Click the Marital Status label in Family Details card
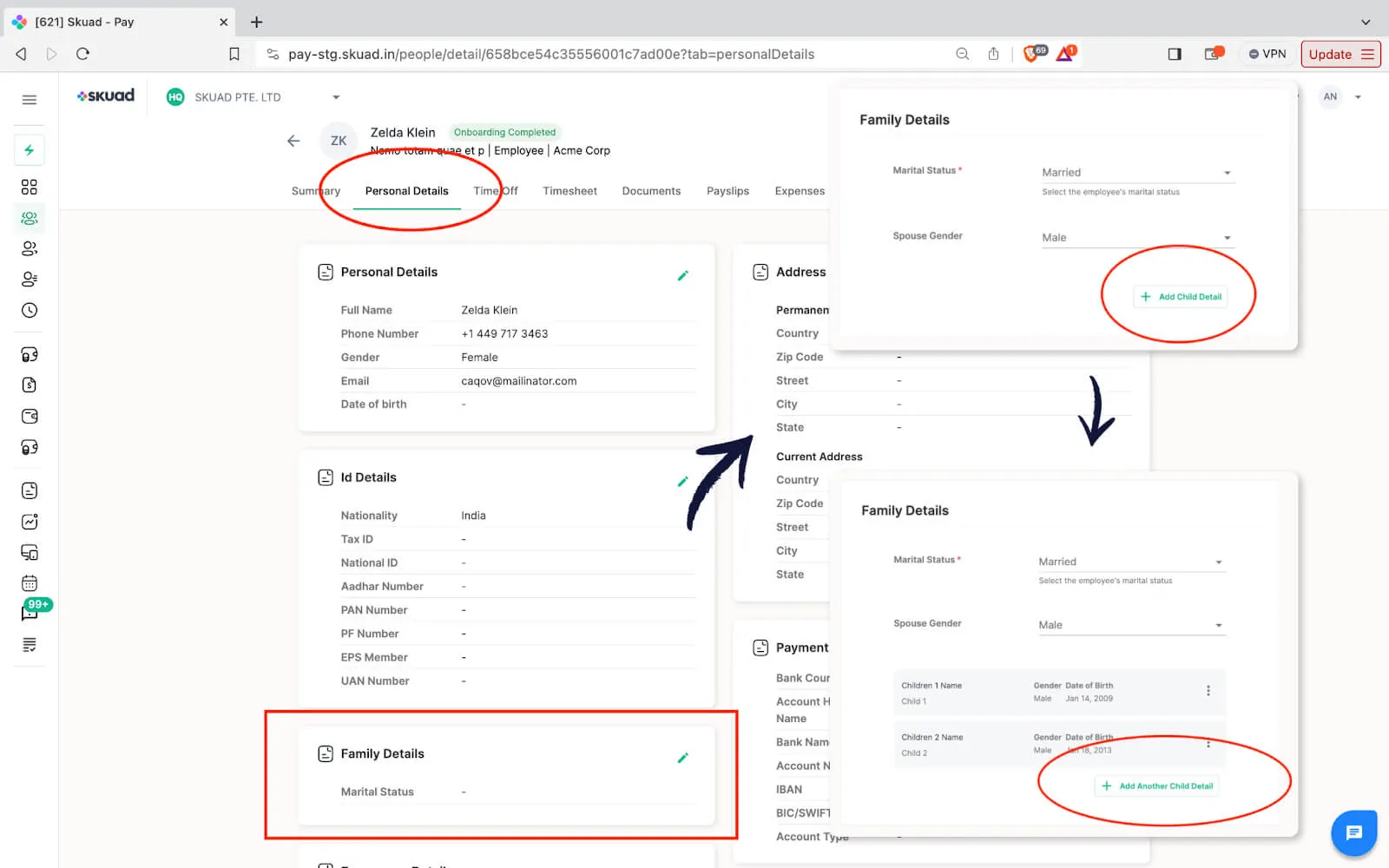1389x868 pixels. (x=378, y=792)
